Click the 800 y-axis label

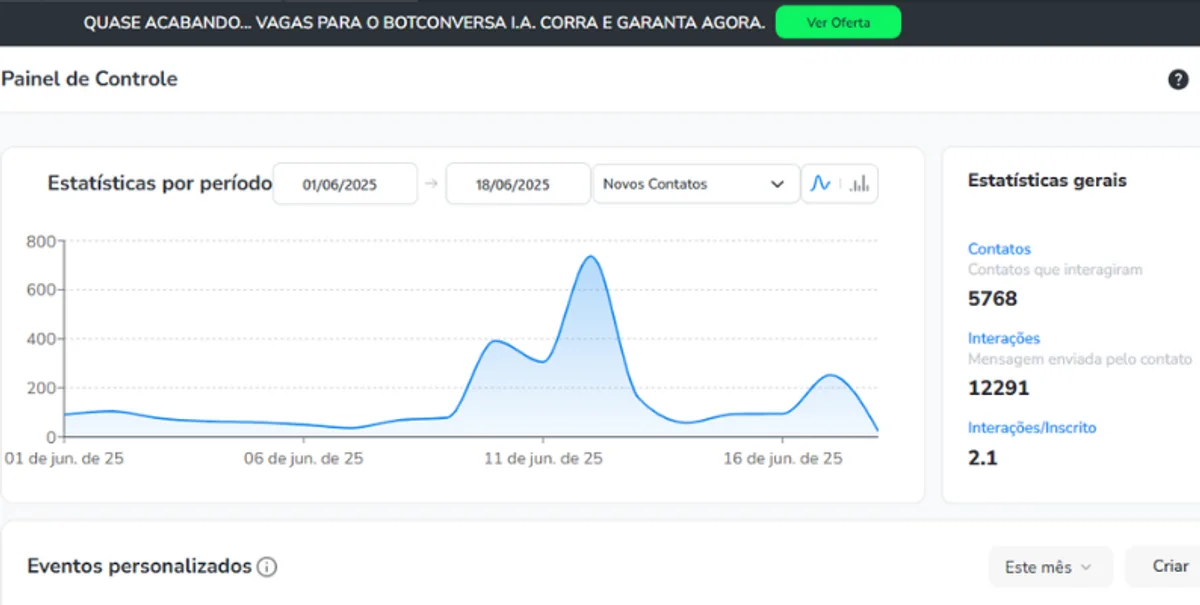pyautogui.click(x=40, y=241)
